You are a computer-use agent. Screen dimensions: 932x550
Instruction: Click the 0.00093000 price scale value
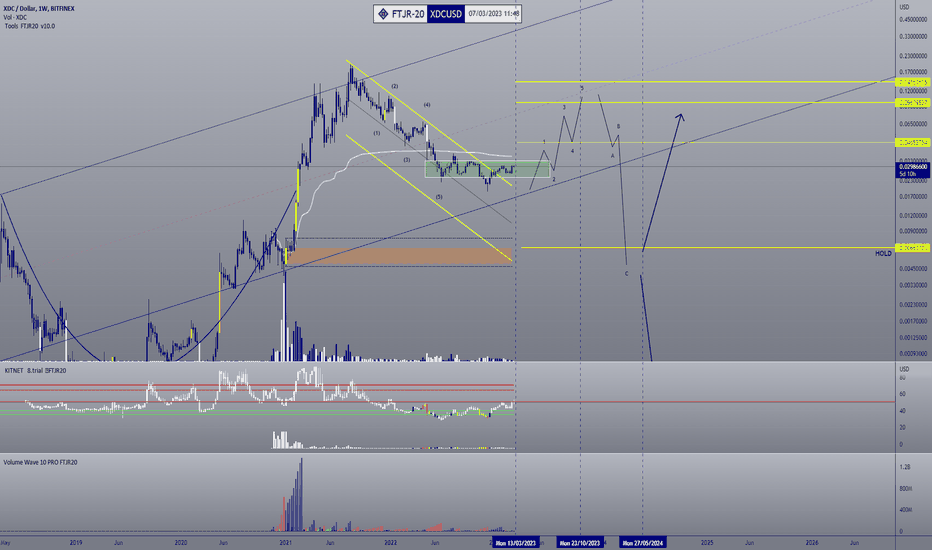click(913, 354)
